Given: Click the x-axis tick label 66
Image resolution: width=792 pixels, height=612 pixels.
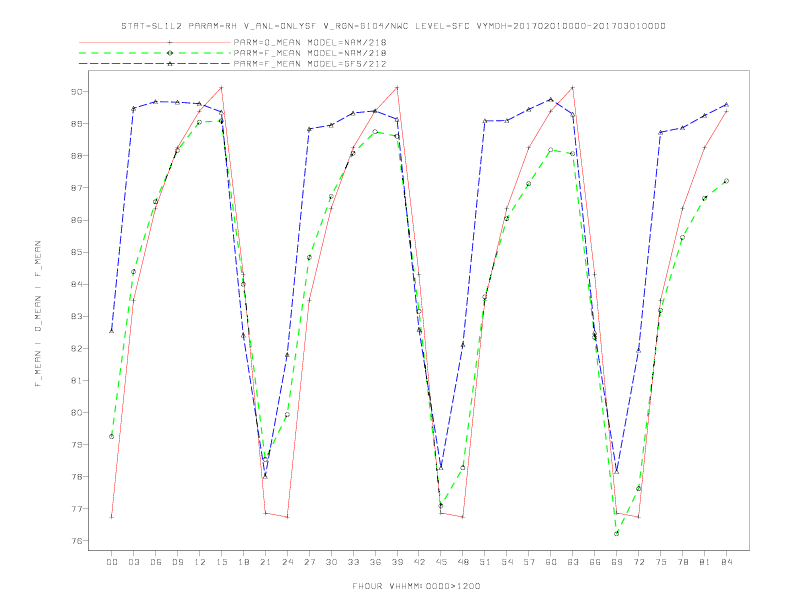Looking at the screenshot, I should 595,562.
